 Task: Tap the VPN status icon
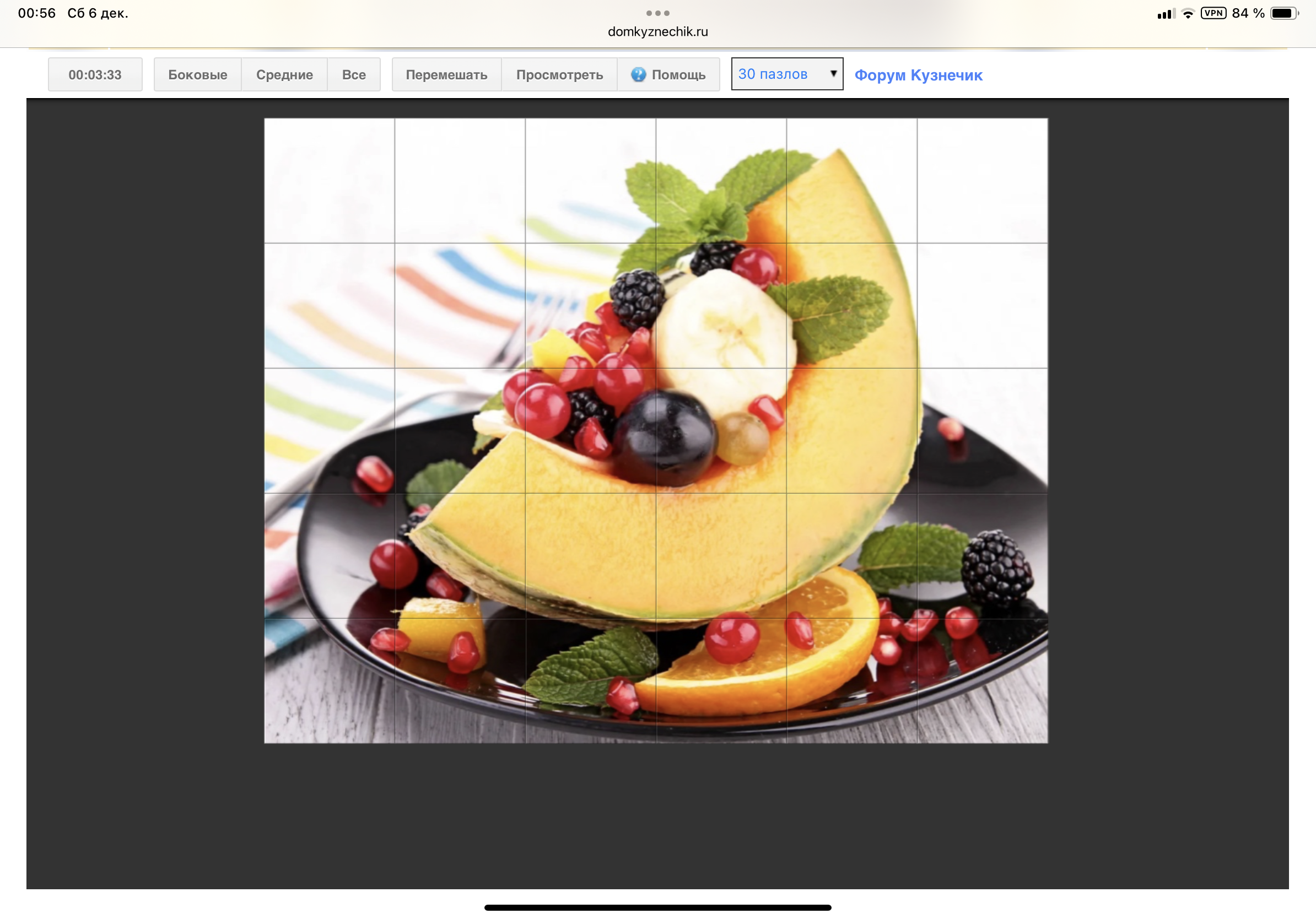1213,13
